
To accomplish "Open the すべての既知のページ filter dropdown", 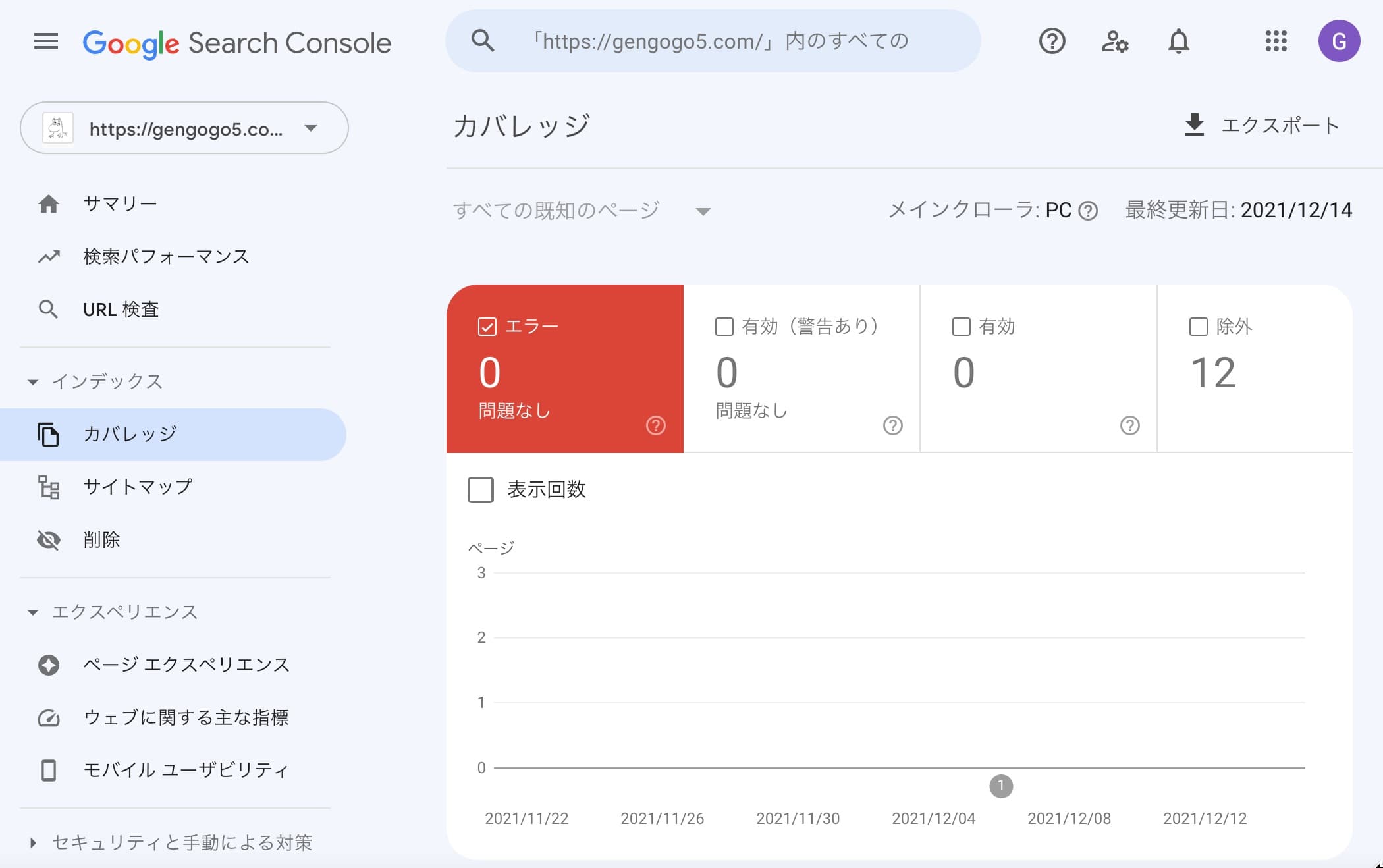I will click(x=582, y=211).
